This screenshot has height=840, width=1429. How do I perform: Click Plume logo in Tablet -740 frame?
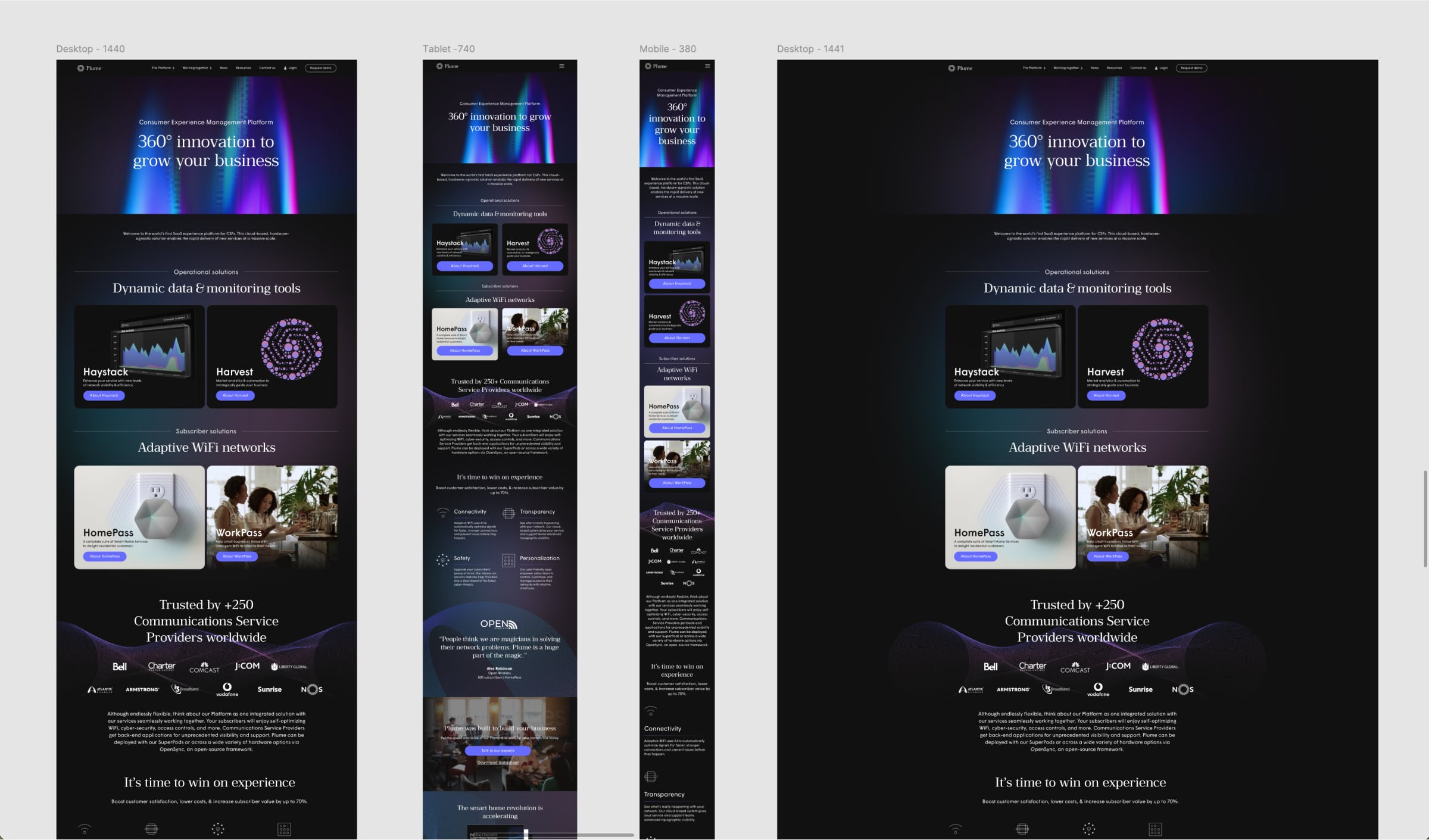(x=447, y=66)
